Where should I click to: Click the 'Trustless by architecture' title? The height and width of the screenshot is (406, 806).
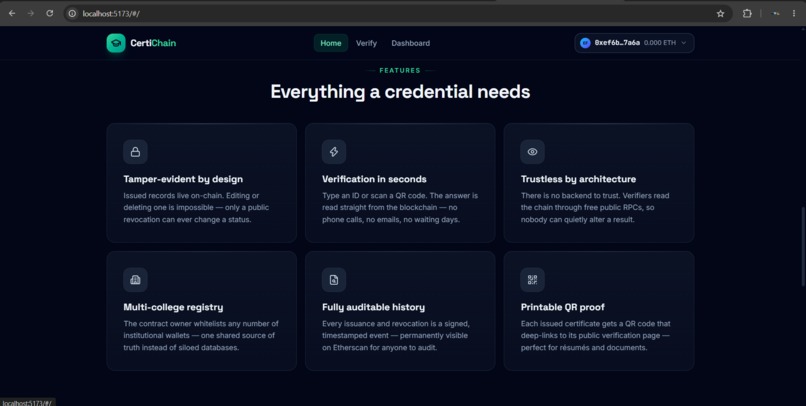click(x=578, y=179)
